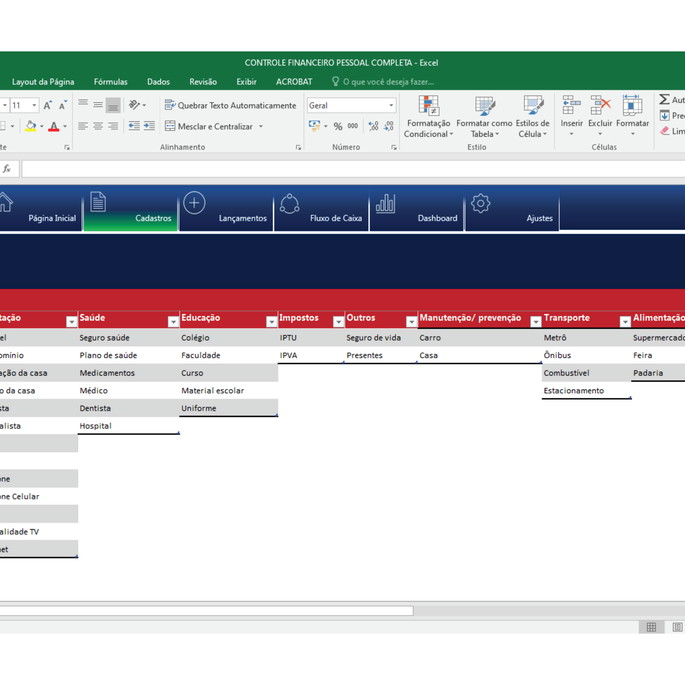685x685 pixels.
Task: Open the Dashboard navigation button
Action: click(417, 208)
